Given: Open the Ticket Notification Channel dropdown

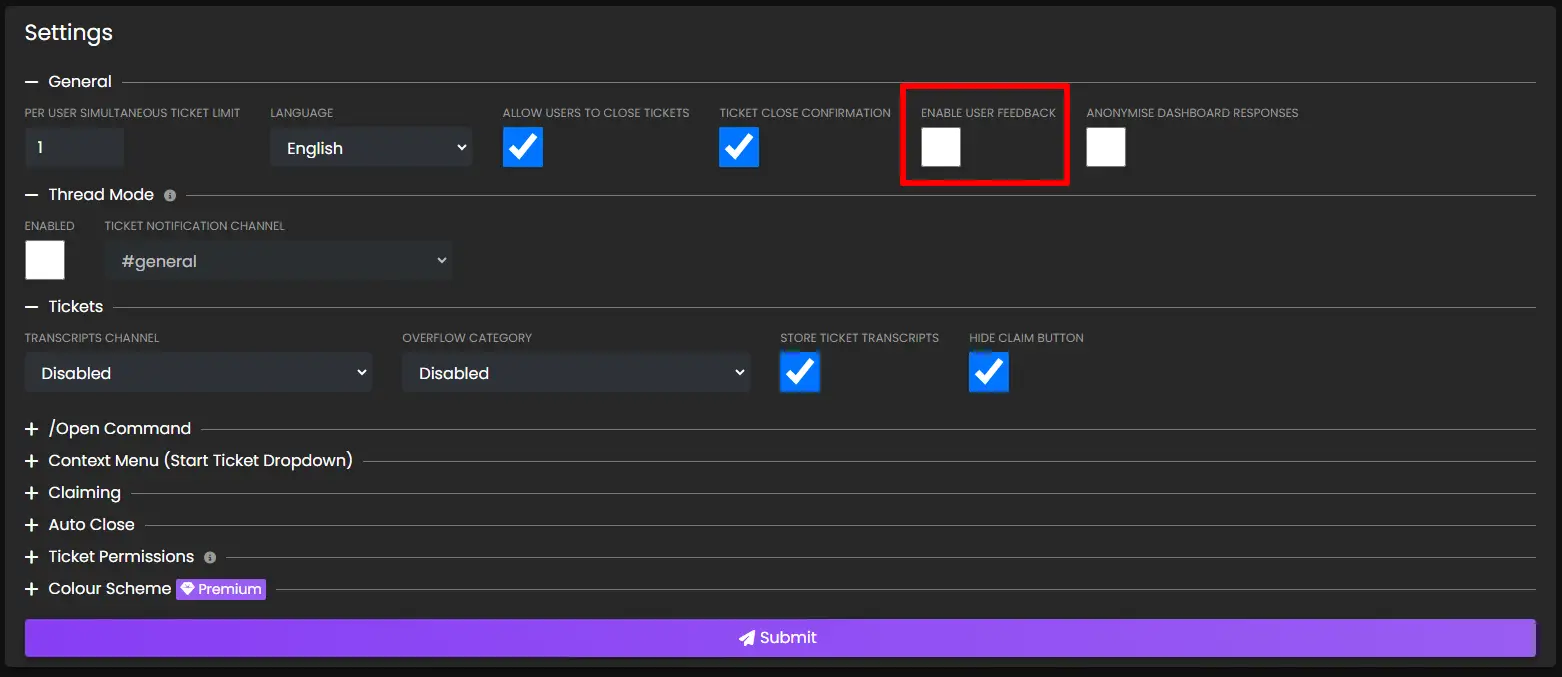Looking at the screenshot, I should (x=278, y=260).
